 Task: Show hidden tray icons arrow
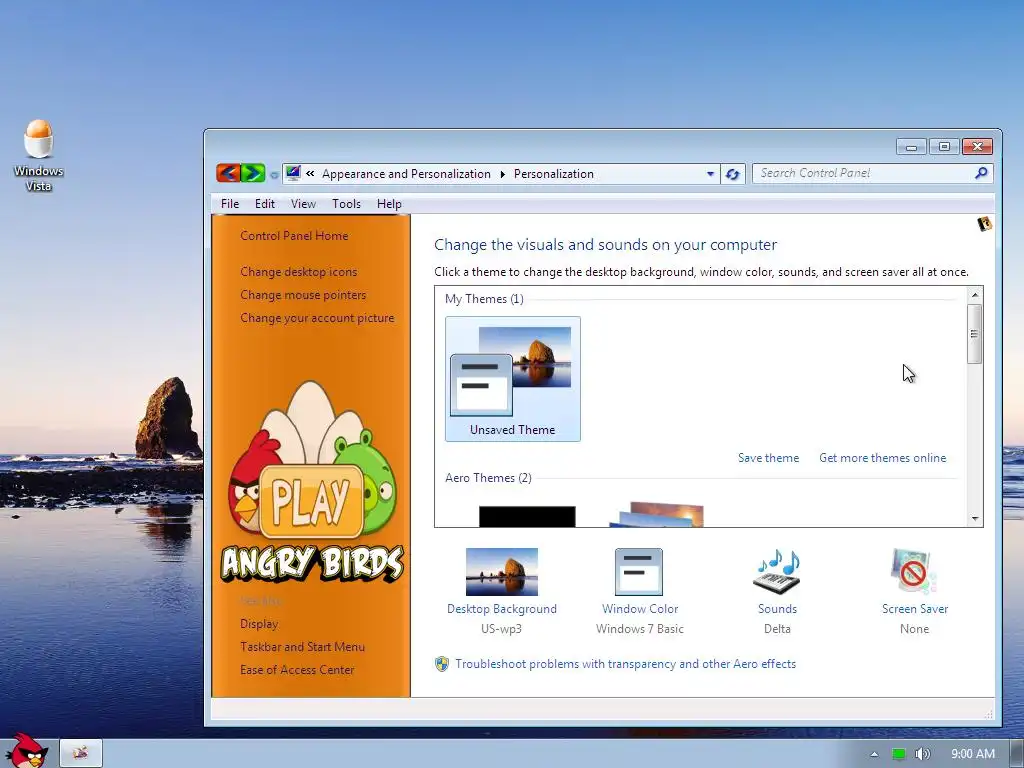874,754
